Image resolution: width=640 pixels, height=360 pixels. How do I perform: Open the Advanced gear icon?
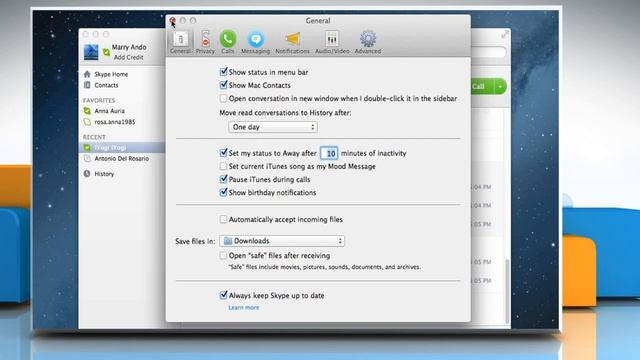pyautogui.click(x=368, y=39)
